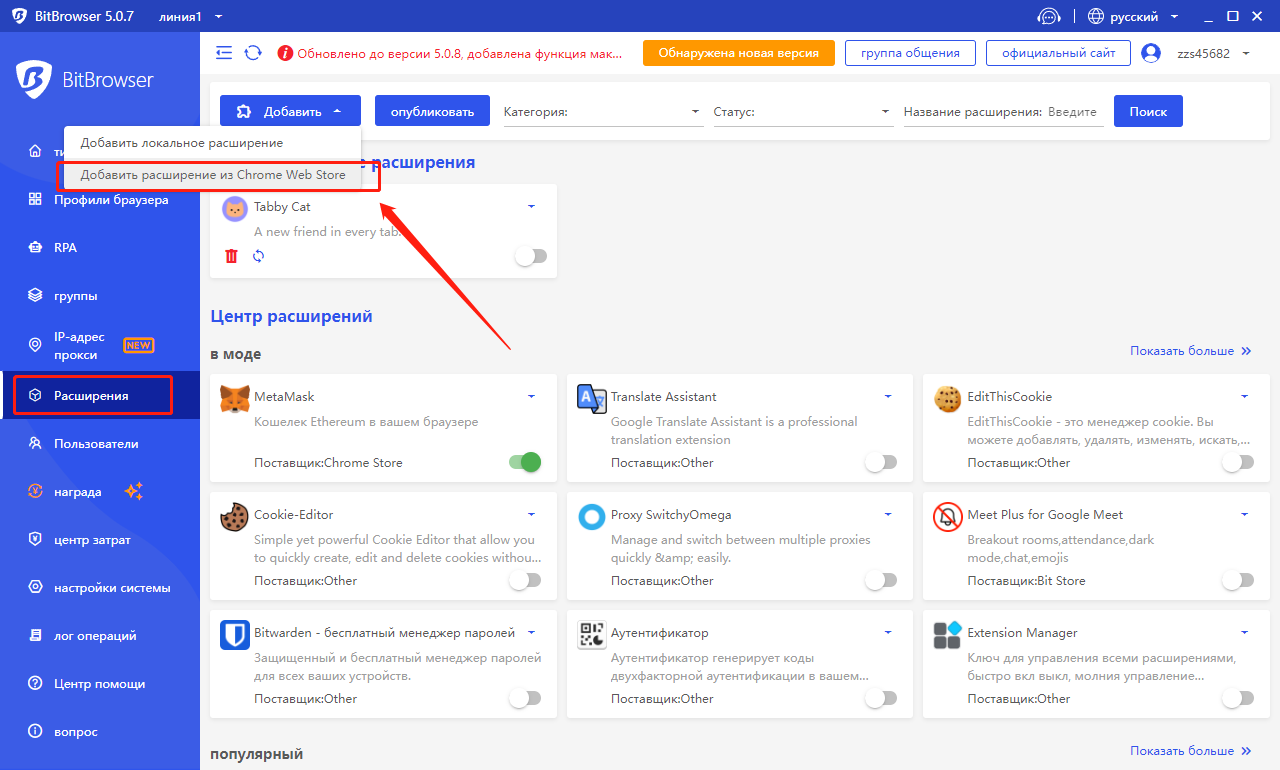
Task: Click the MetaMask fox icon
Action: (x=235, y=398)
